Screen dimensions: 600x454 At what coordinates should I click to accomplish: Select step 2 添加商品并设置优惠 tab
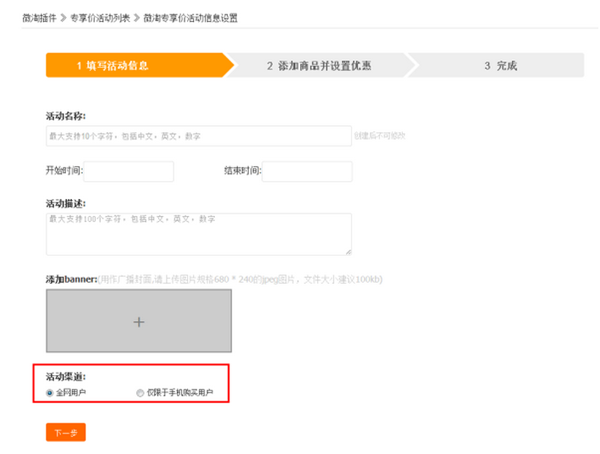pos(319,65)
